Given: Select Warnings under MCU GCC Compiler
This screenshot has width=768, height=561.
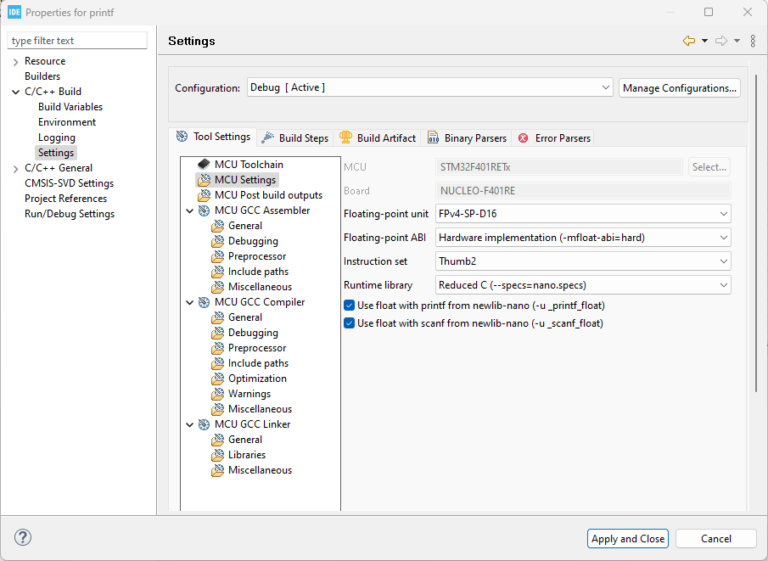Looking at the screenshot, I should 249,394.
